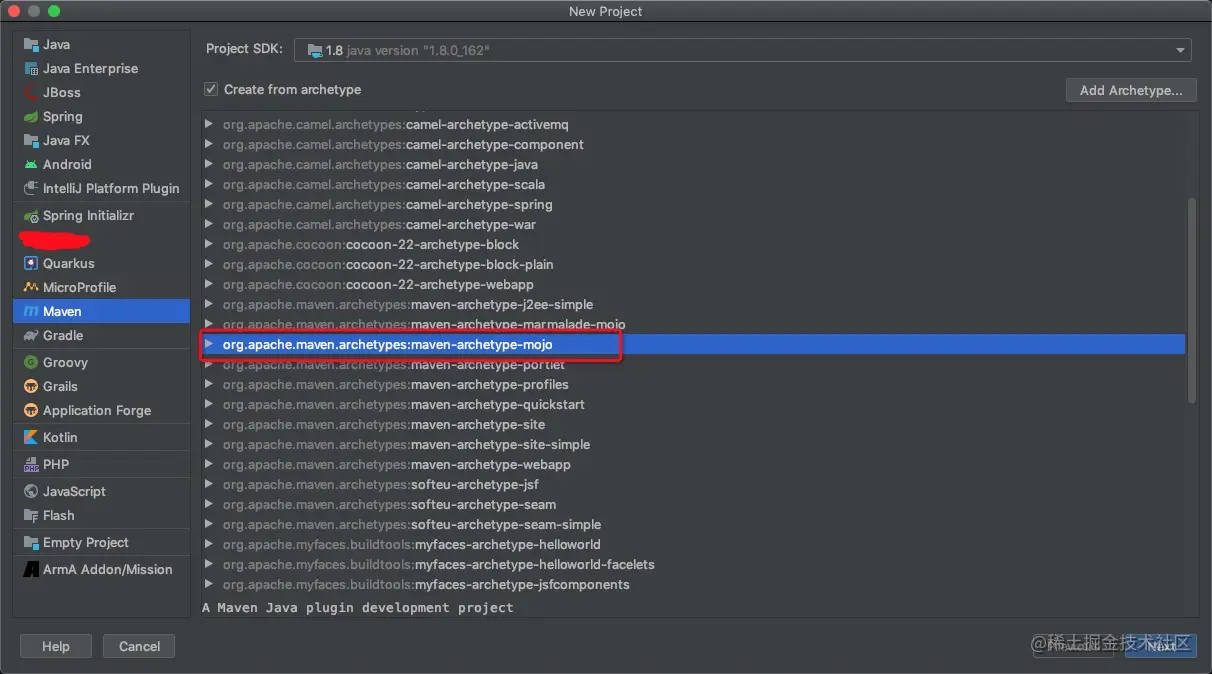The width and height of the screenshot is (1212, 674).
Task: Select the IntelliJ Platform Plugin icon
Action: pos(31,189)
